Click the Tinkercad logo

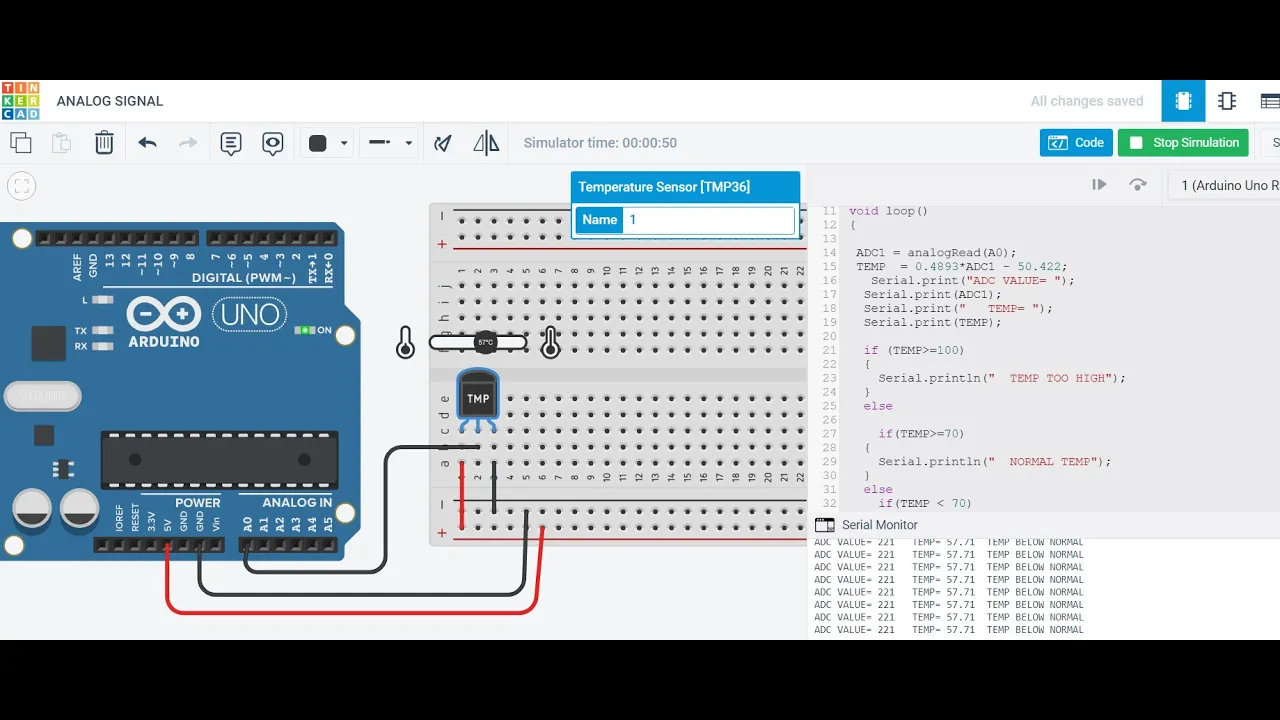pos(21,101)
